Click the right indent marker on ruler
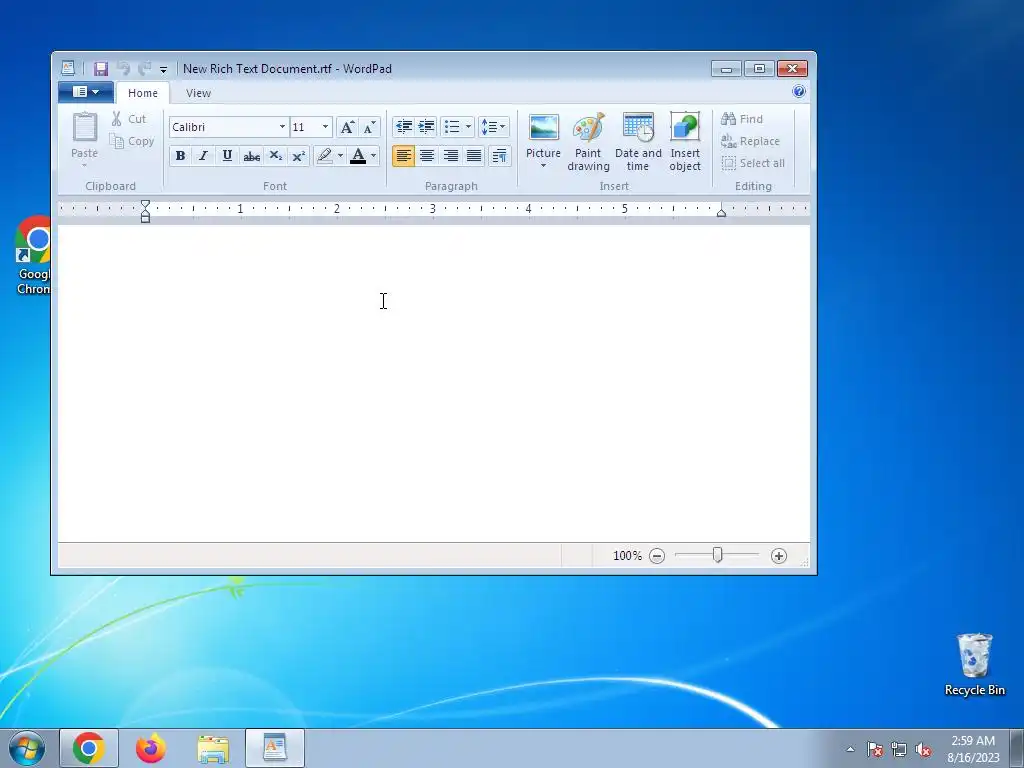1024x768 pixels. tap(721, 212)
